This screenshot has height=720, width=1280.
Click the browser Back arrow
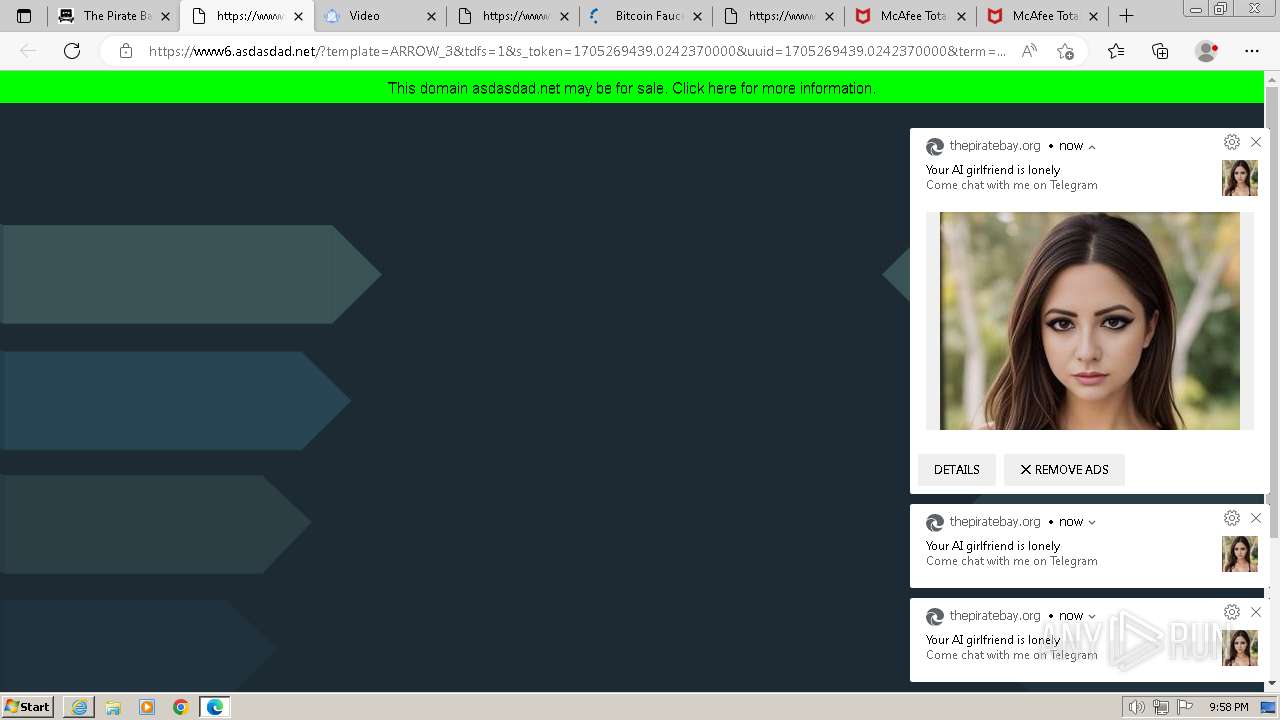point(28,51)
